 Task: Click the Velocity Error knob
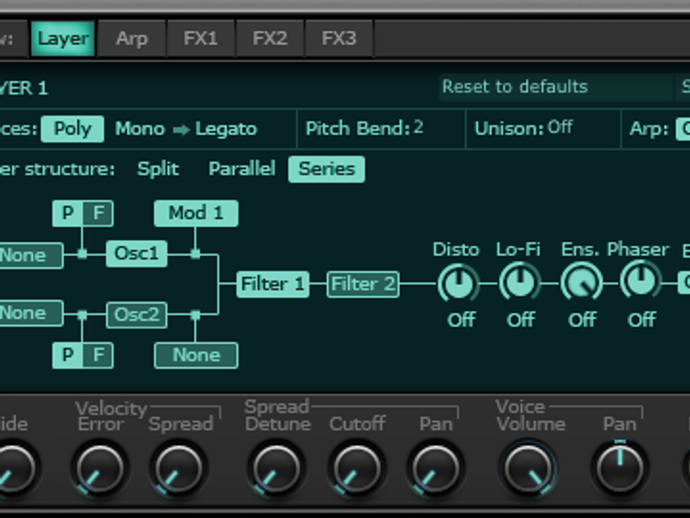coord(100,469)
